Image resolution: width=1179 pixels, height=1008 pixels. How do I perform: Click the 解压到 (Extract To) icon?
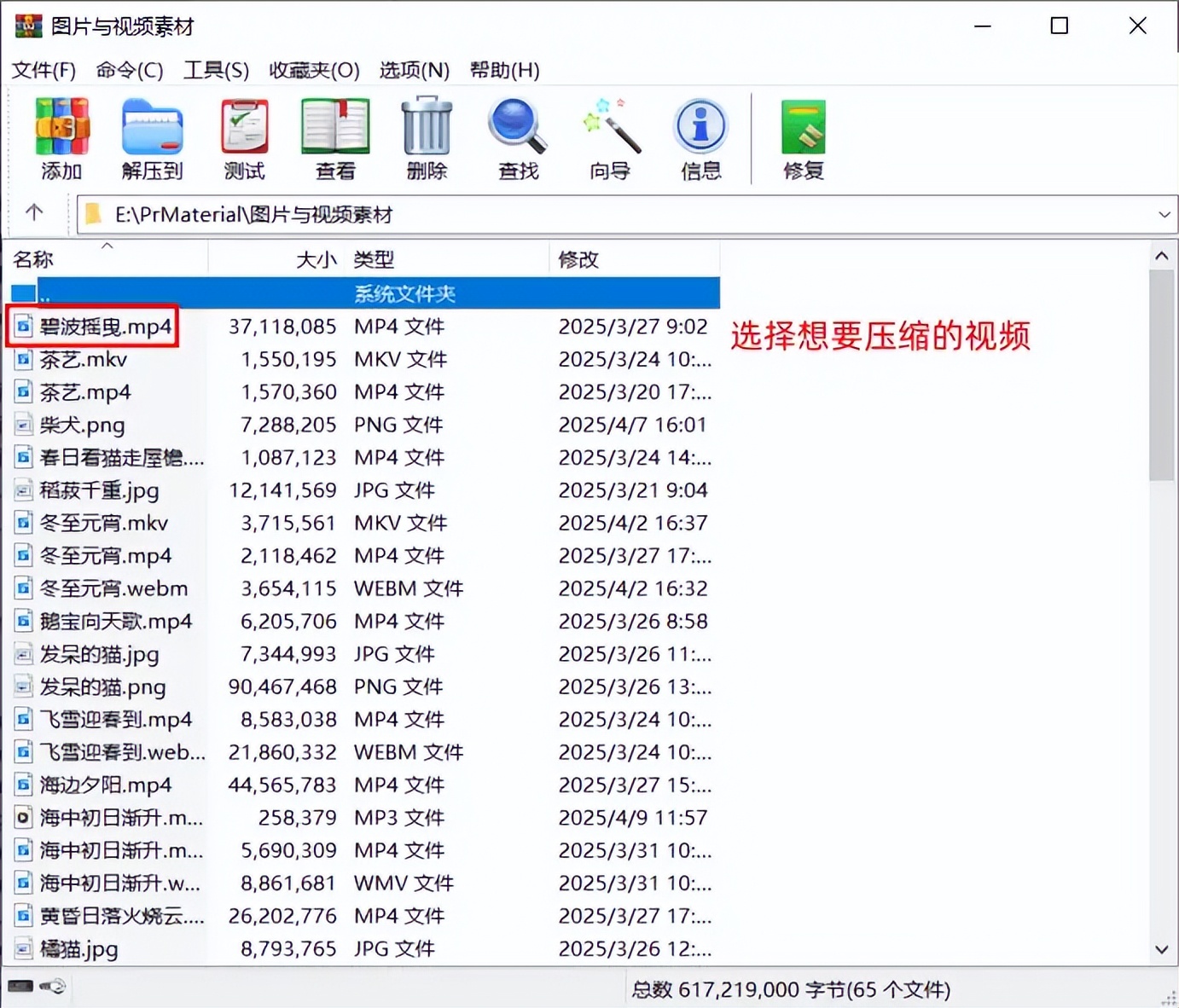pos(152,138)
